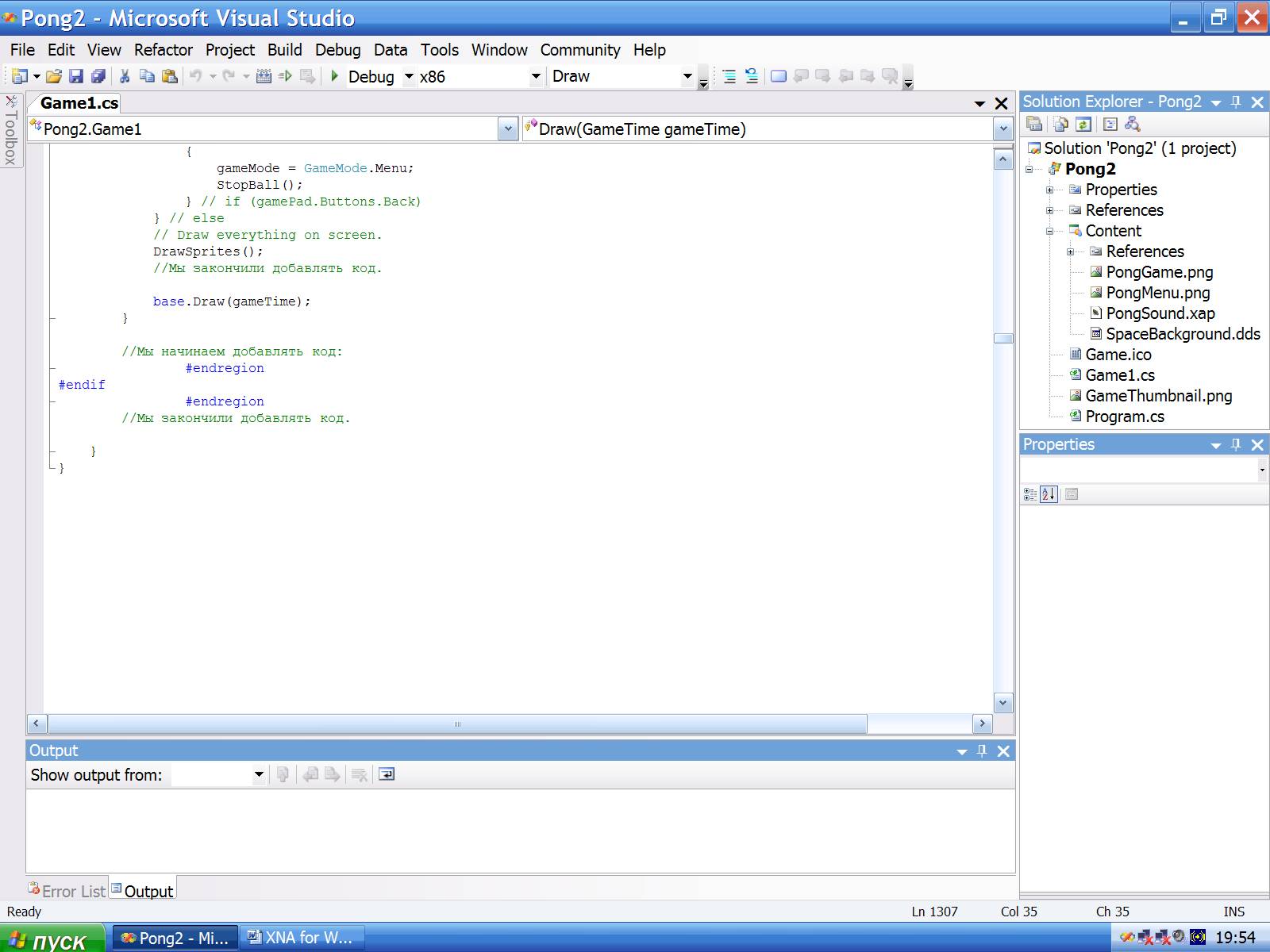Click the Open File folder icon
This screenshot has height=952, width=1270.
point(53,76)
